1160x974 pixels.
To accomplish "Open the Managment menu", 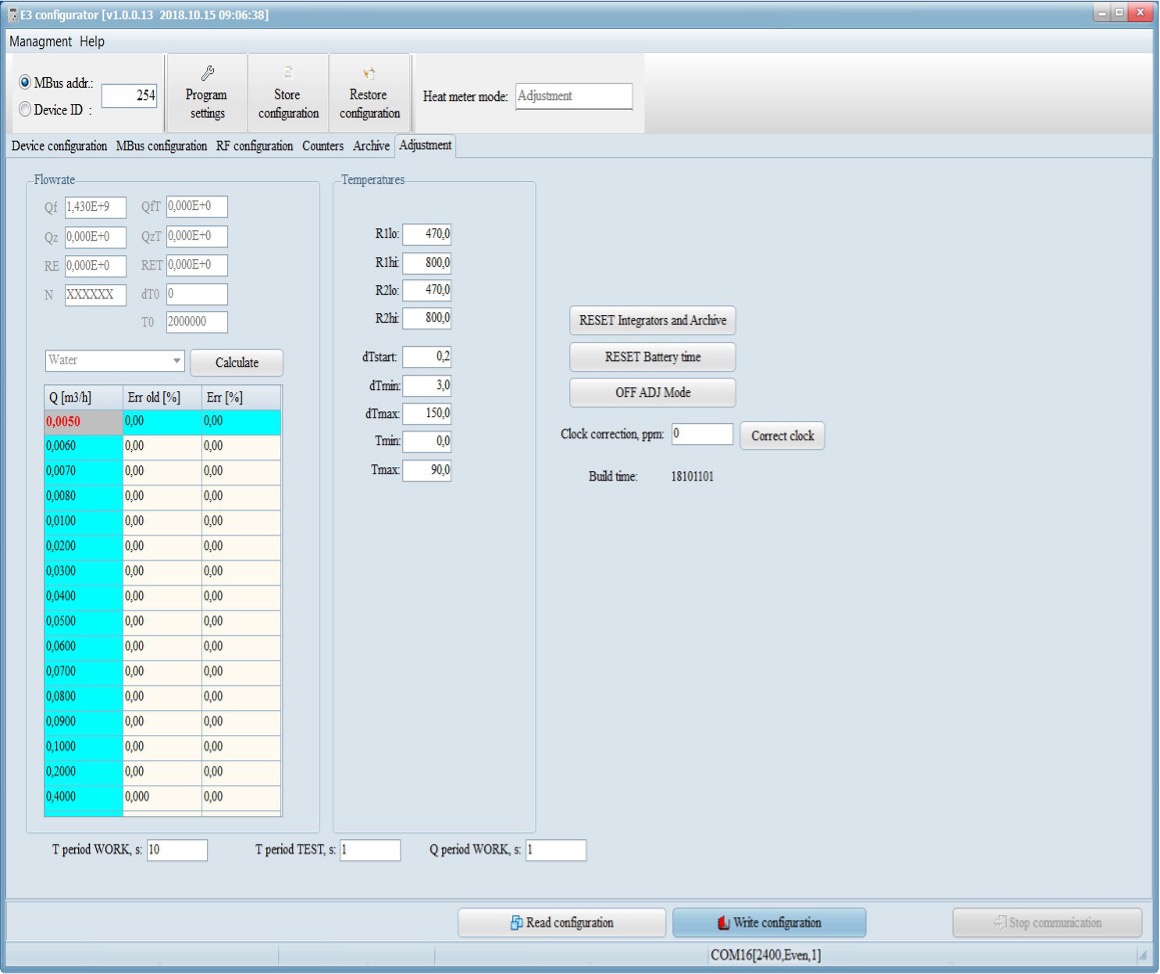I will [x=41, y=42].
